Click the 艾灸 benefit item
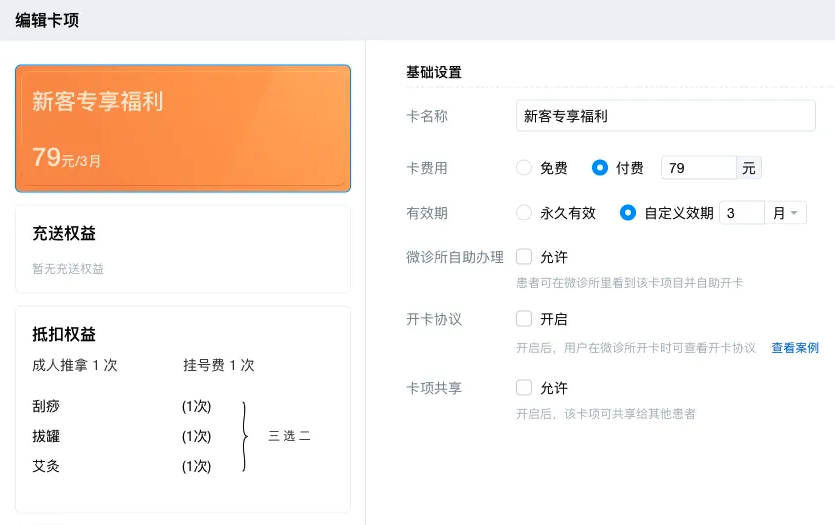 46,466
